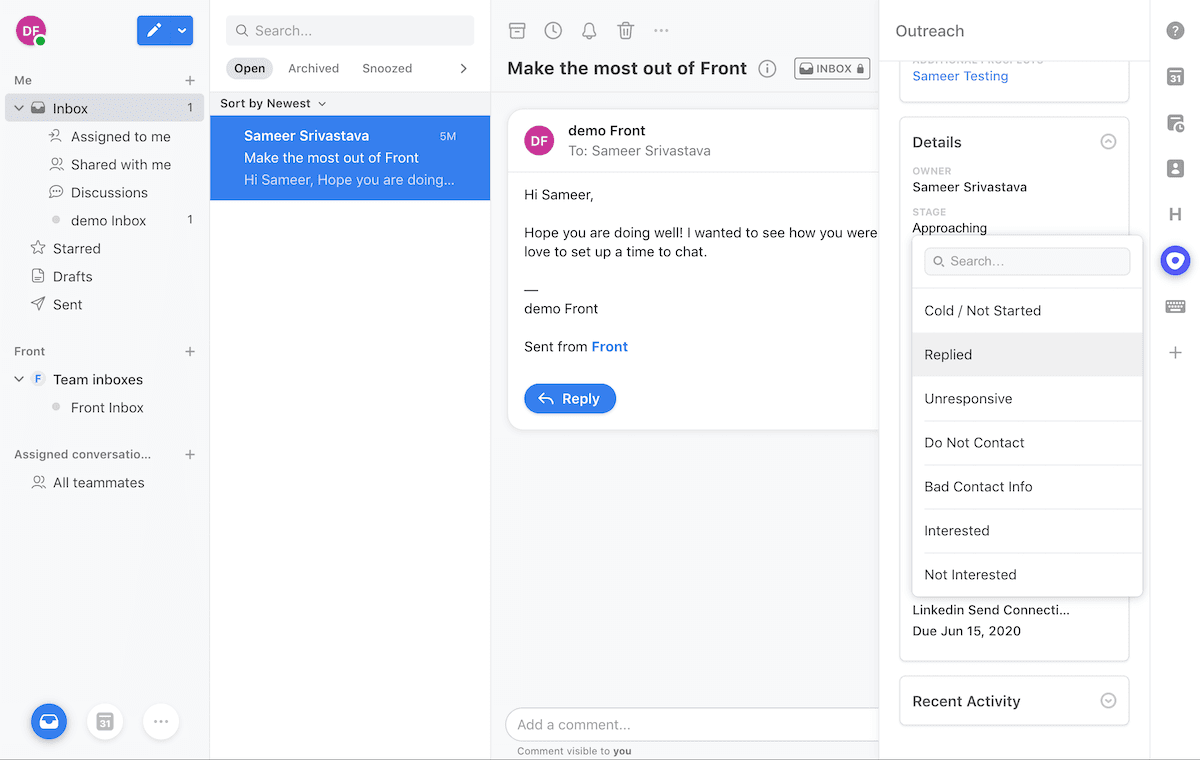Trash the conversation using the delete icon
The width and height of the screenshot is (1200, 760).
coord(625,30)
